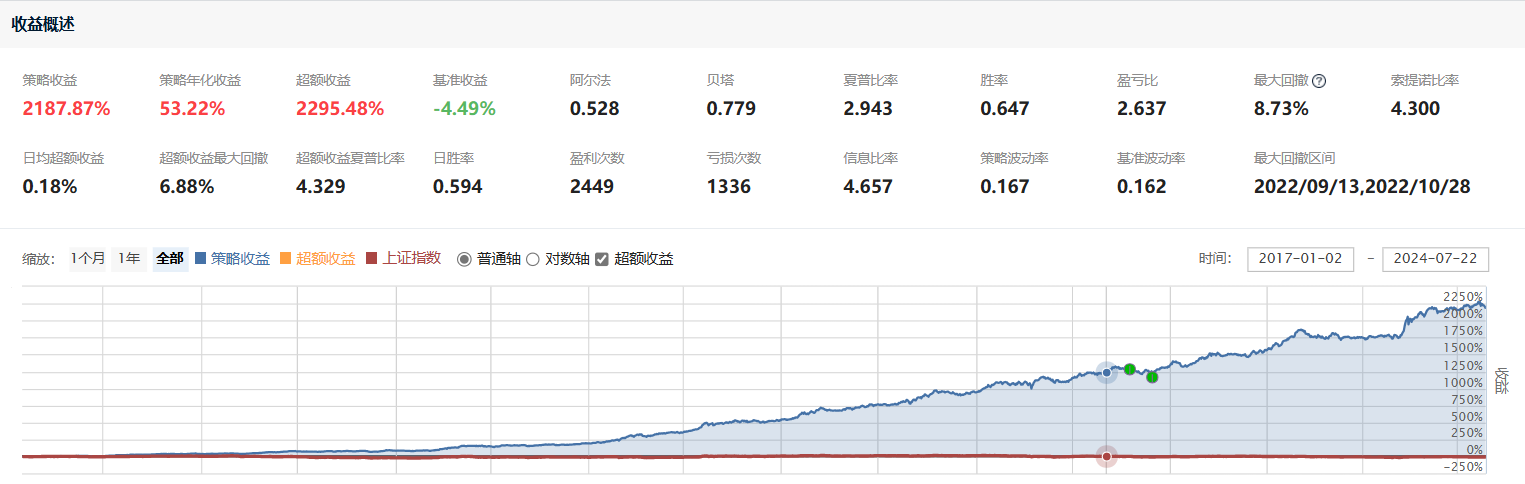Edit the start date 2017-01-02 field

(x=1301, y=259)
